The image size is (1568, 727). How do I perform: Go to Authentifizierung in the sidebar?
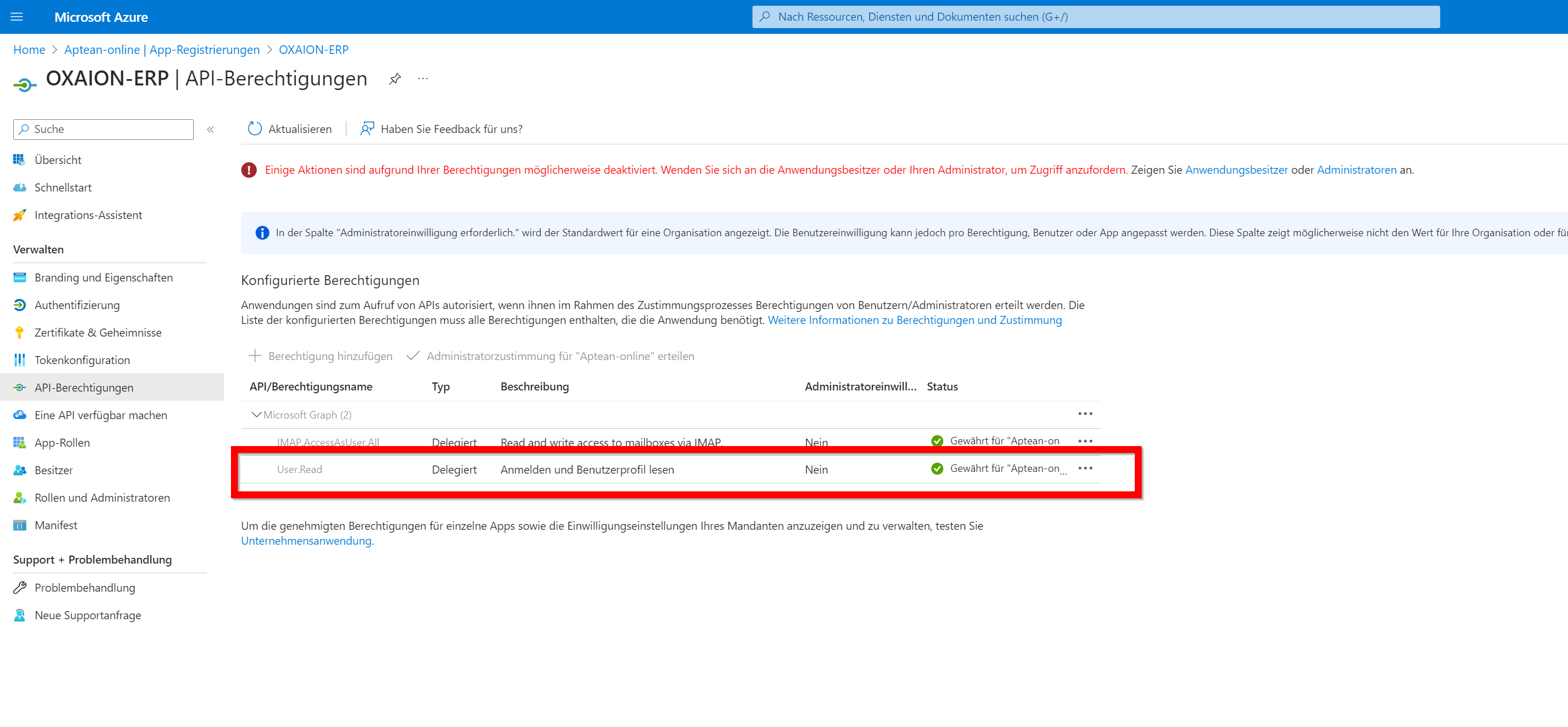pyautogui.click(x=77, y=304)
